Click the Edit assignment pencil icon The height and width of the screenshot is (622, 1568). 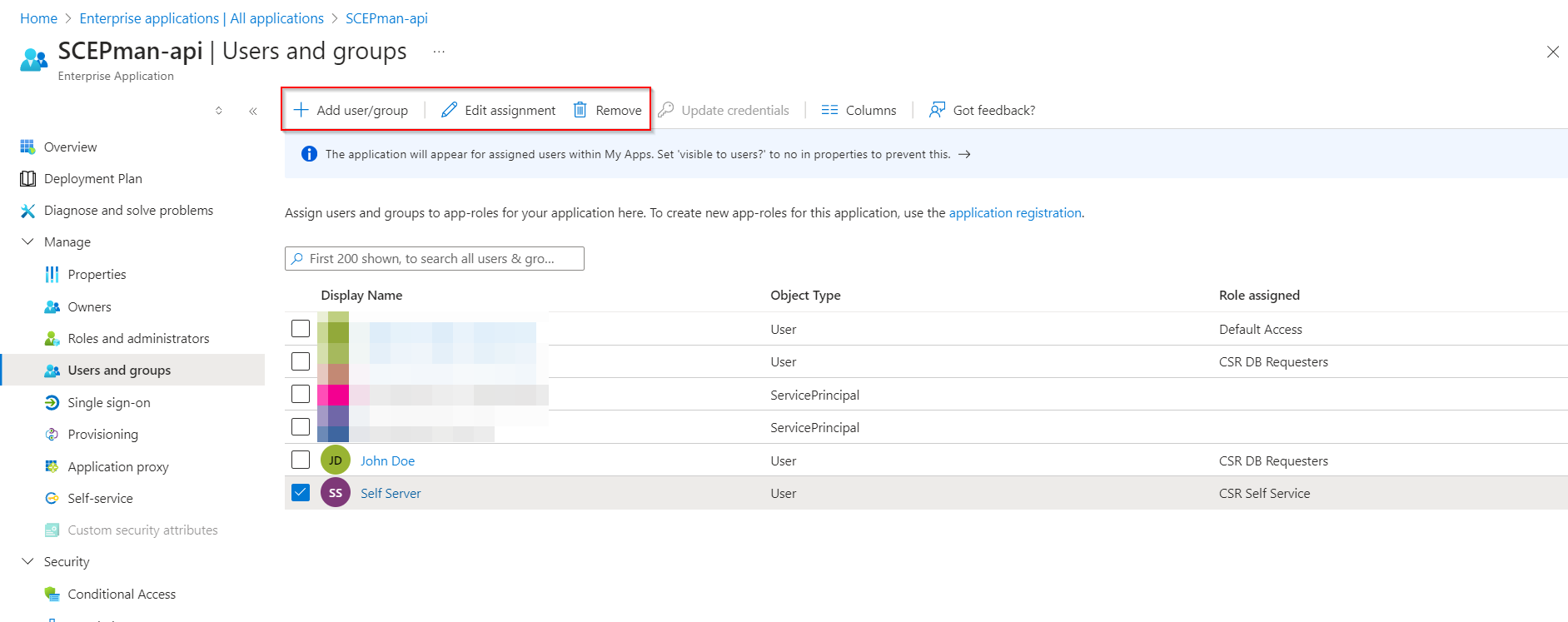449,110
